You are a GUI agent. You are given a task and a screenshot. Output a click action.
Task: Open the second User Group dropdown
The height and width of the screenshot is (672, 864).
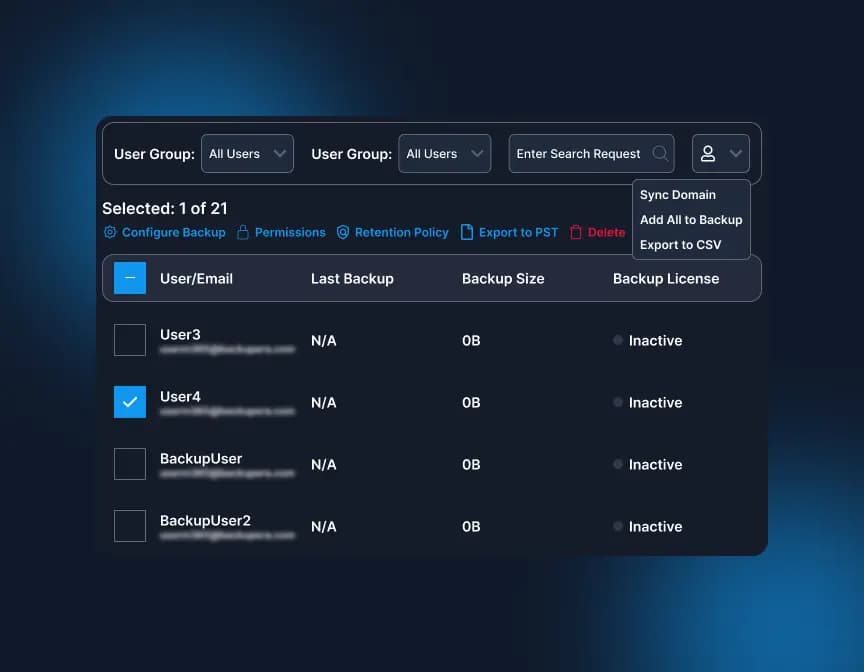pyautogui.click(x=444, y=153)
